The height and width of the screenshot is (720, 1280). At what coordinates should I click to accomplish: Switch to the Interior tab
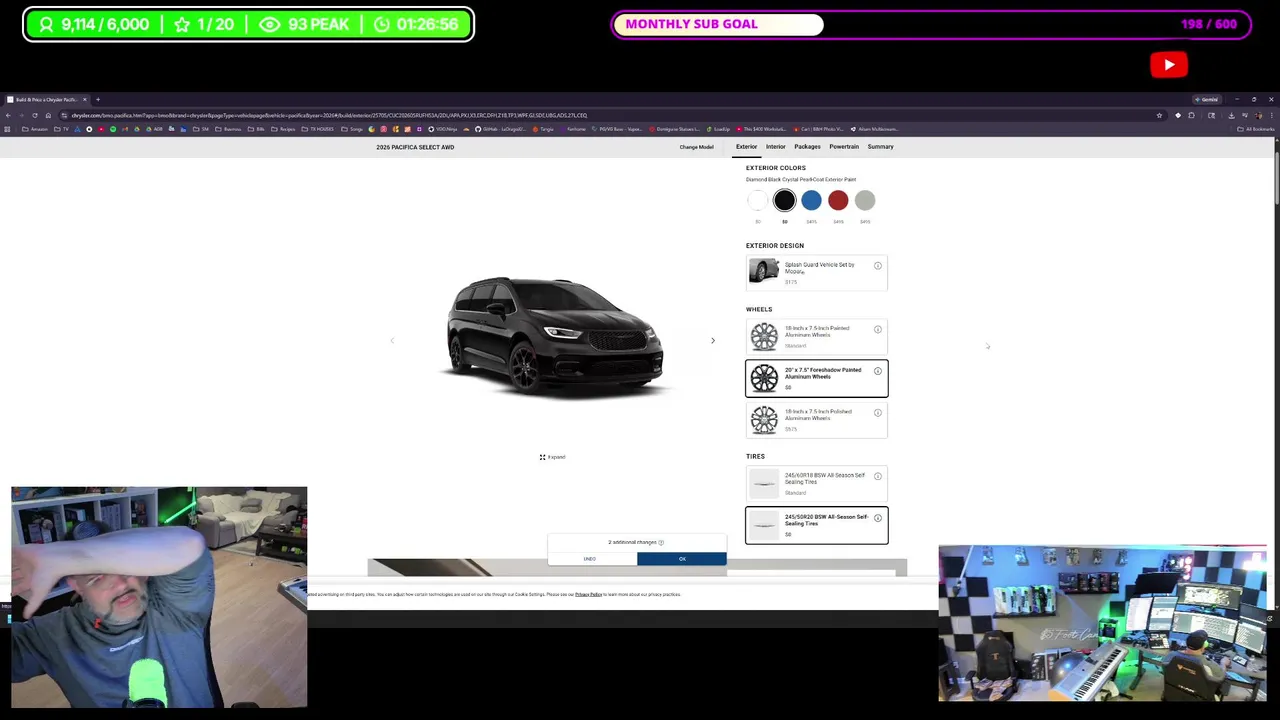(x=776, y=147)
